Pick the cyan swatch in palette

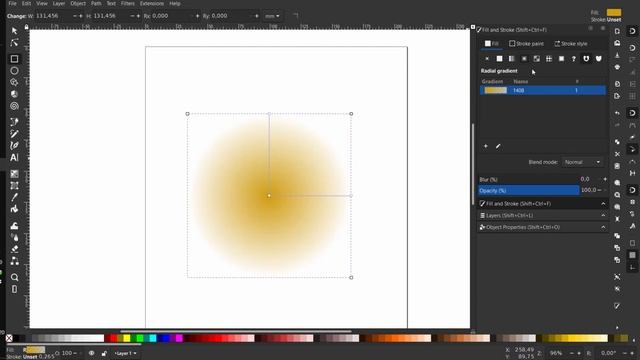153,338
